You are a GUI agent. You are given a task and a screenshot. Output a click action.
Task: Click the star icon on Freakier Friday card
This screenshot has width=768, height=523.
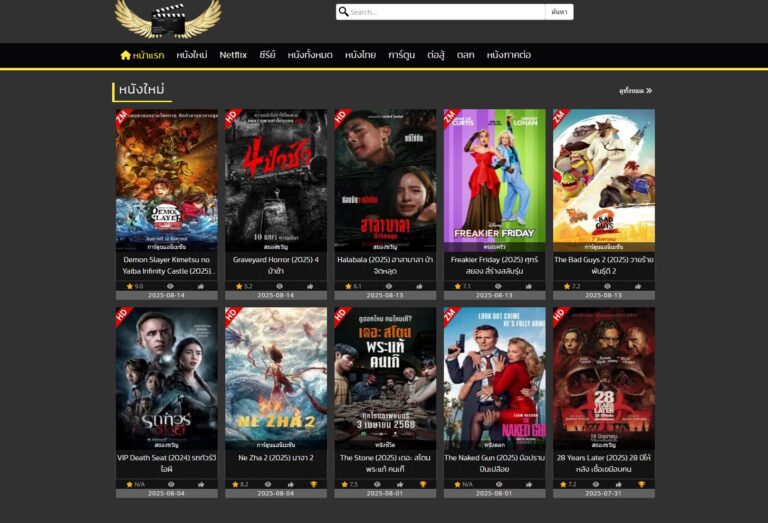tap(457, 286)
